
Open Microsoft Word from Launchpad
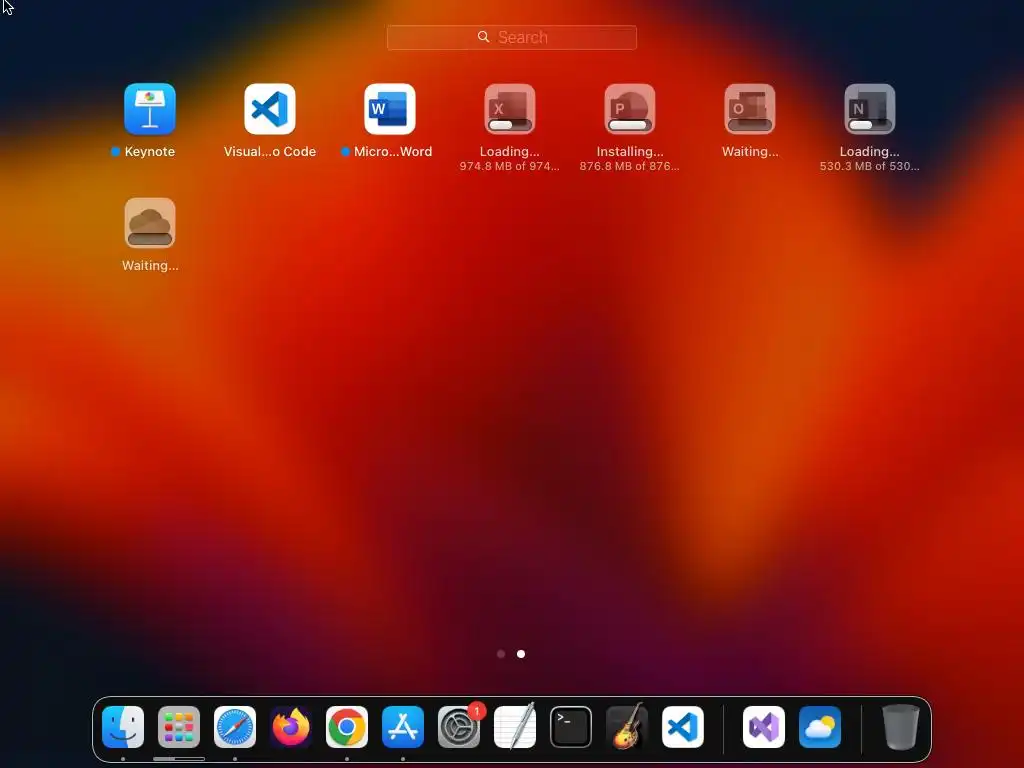[x=390, y=108]
